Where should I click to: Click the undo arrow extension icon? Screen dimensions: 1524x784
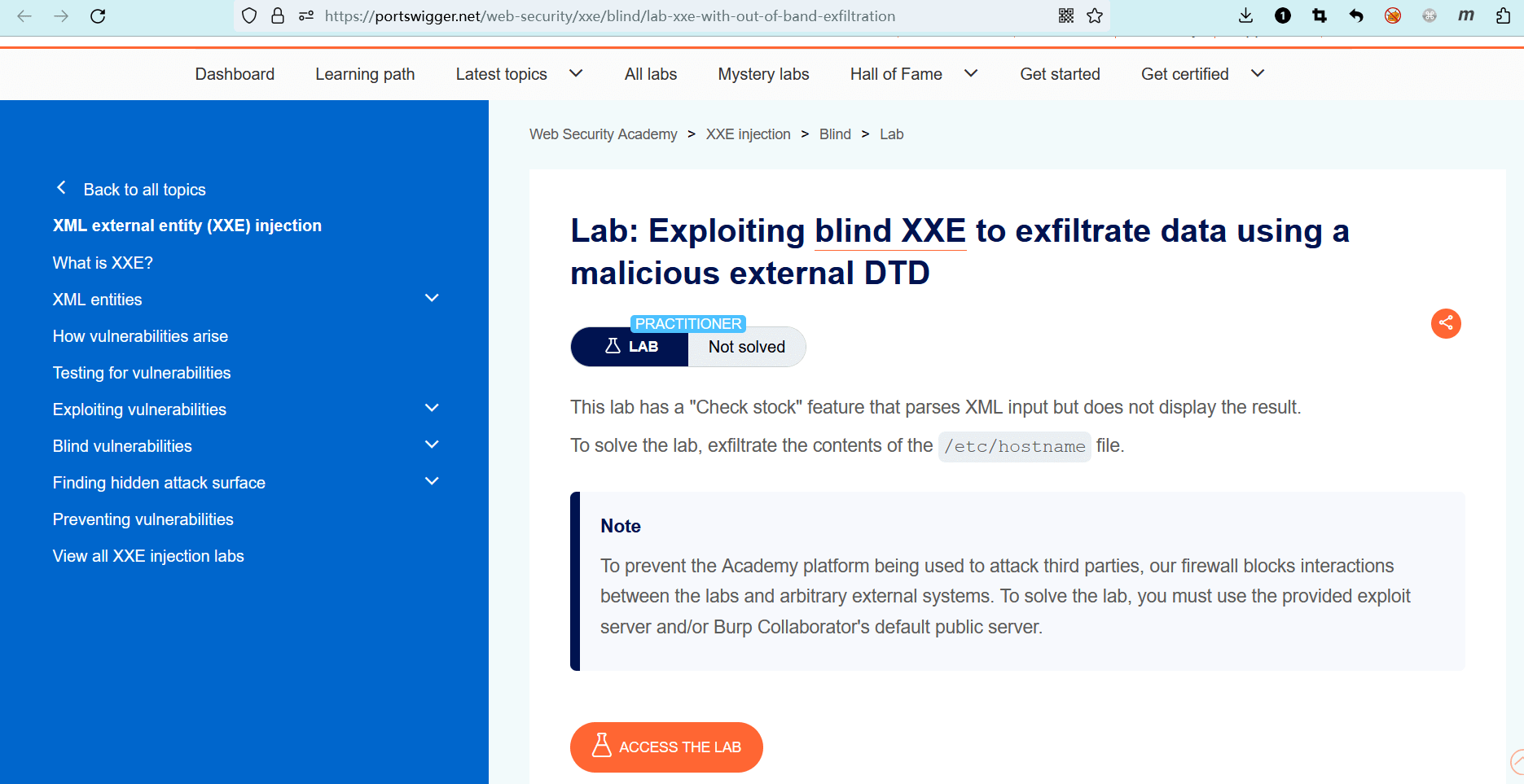[x=1356, y=15]
